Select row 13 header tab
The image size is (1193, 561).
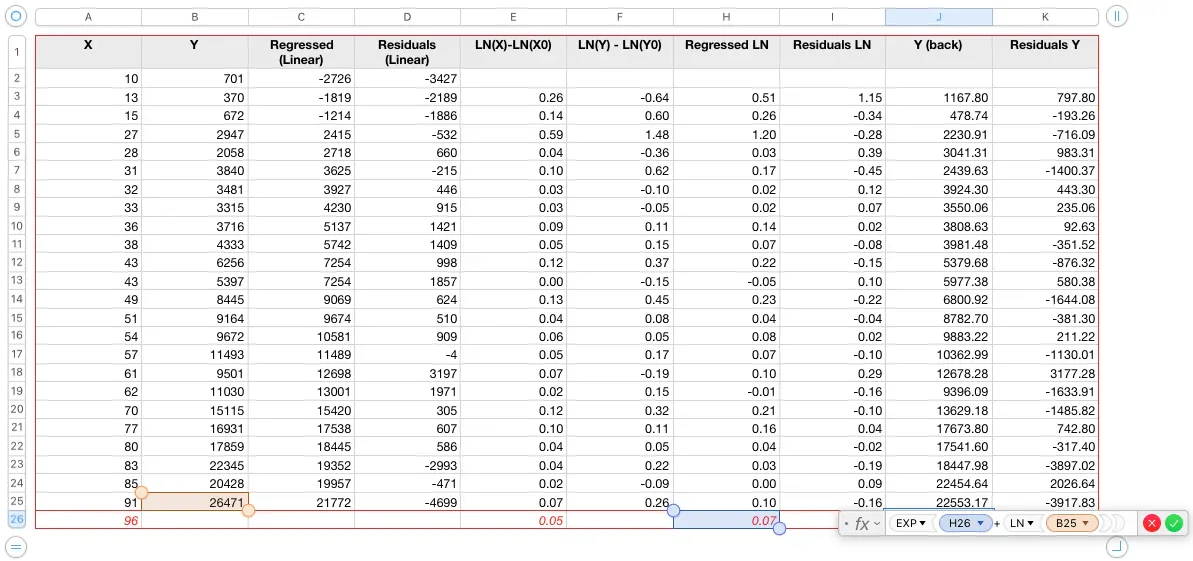pos(17,281)
